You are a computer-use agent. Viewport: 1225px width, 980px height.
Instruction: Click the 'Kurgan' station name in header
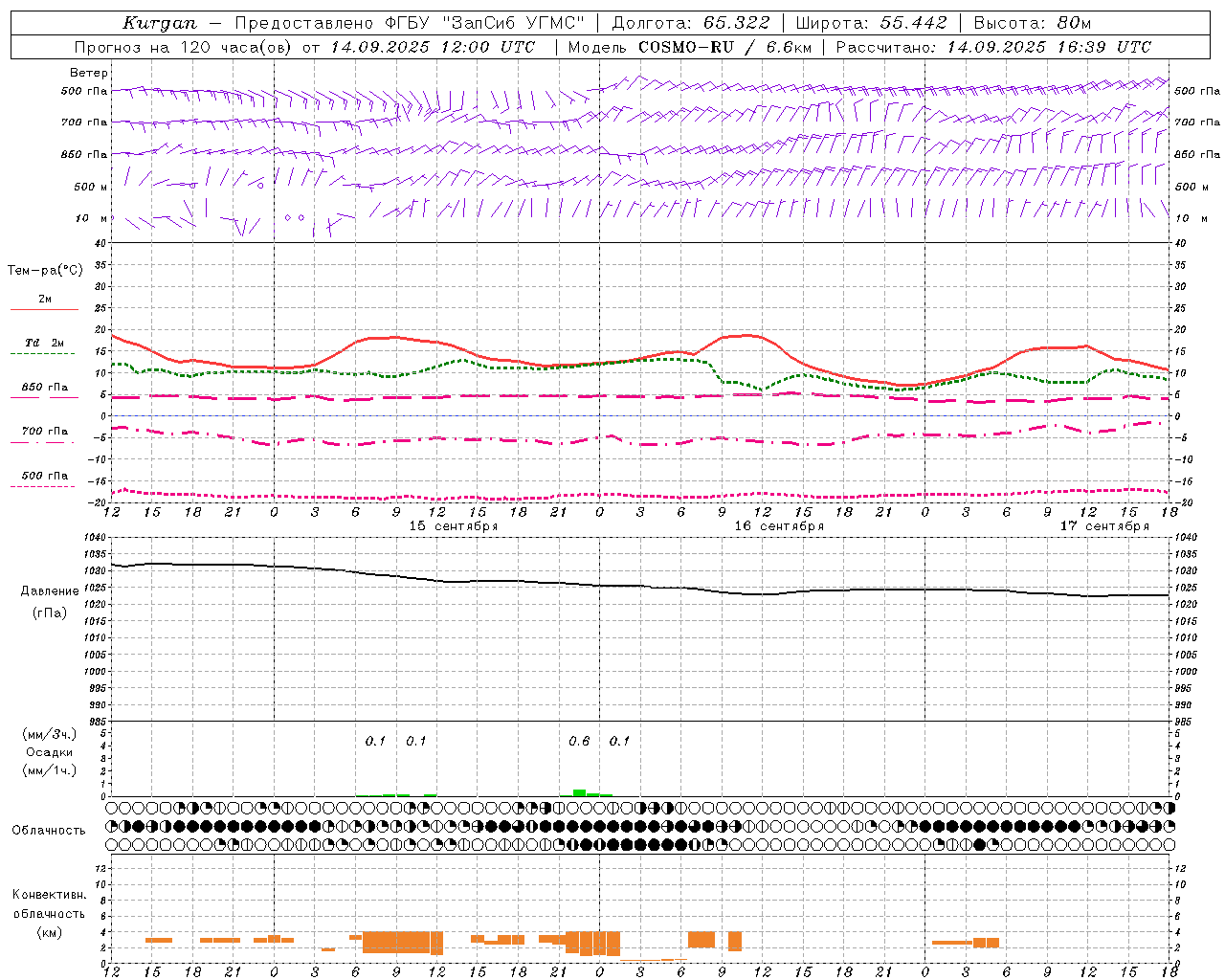pyautogui.click(x=160, y=23)
